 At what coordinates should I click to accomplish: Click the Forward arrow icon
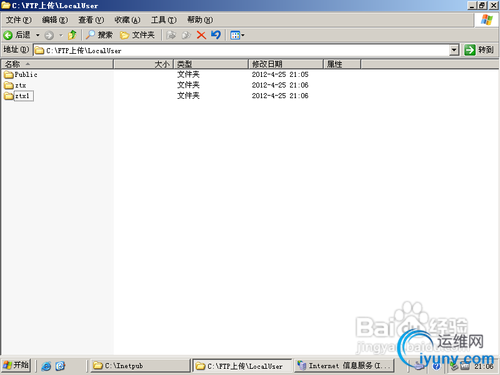pos(49,35)
